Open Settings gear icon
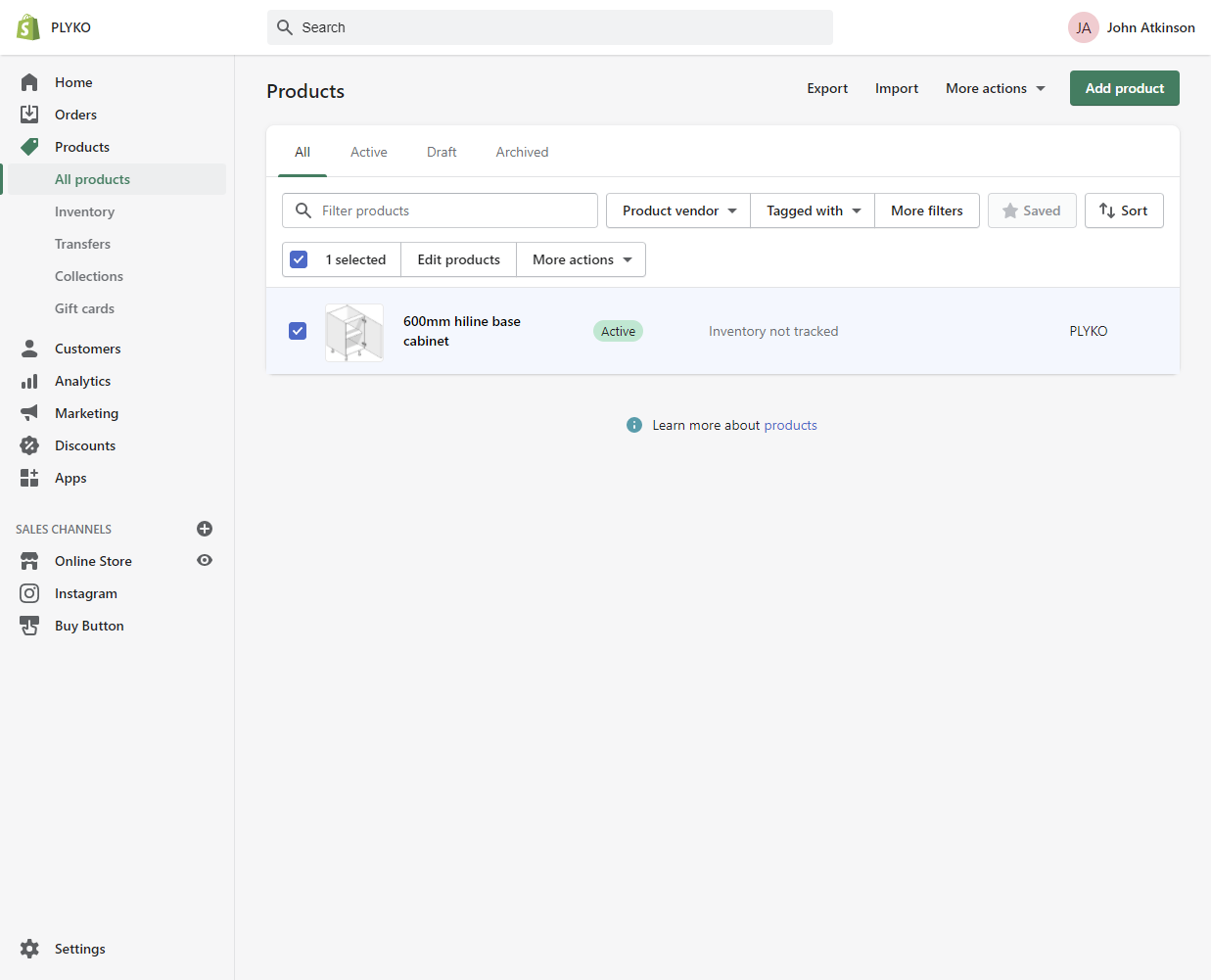This screenshot has height=980, width=1211. click(x=29, y=949)
